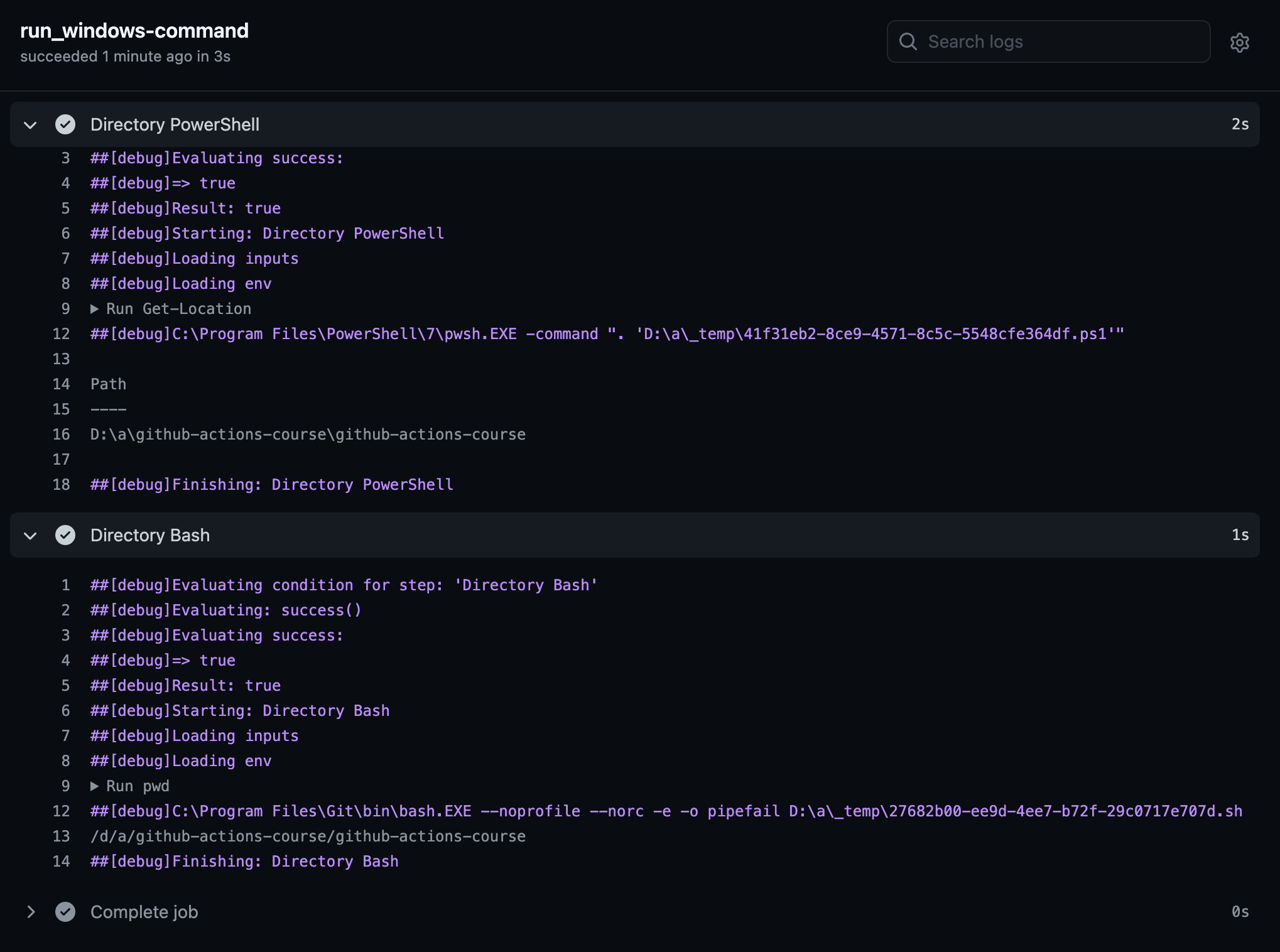Click the /d/a/github-actions-course output line
The height and width of the screenshot is (952, 1280).
(308, 836)
